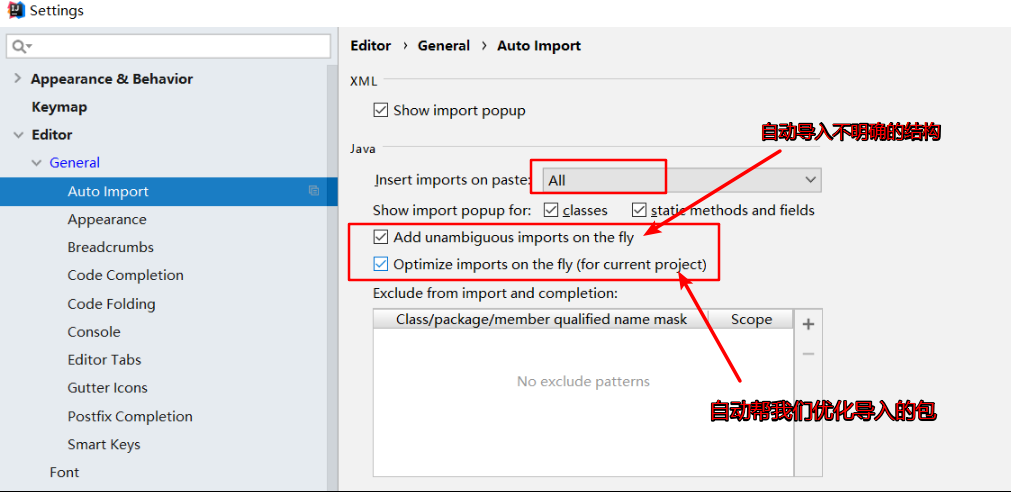1011x492 pixels.
Task: Click the XML section heading
Action: (364, 81)
